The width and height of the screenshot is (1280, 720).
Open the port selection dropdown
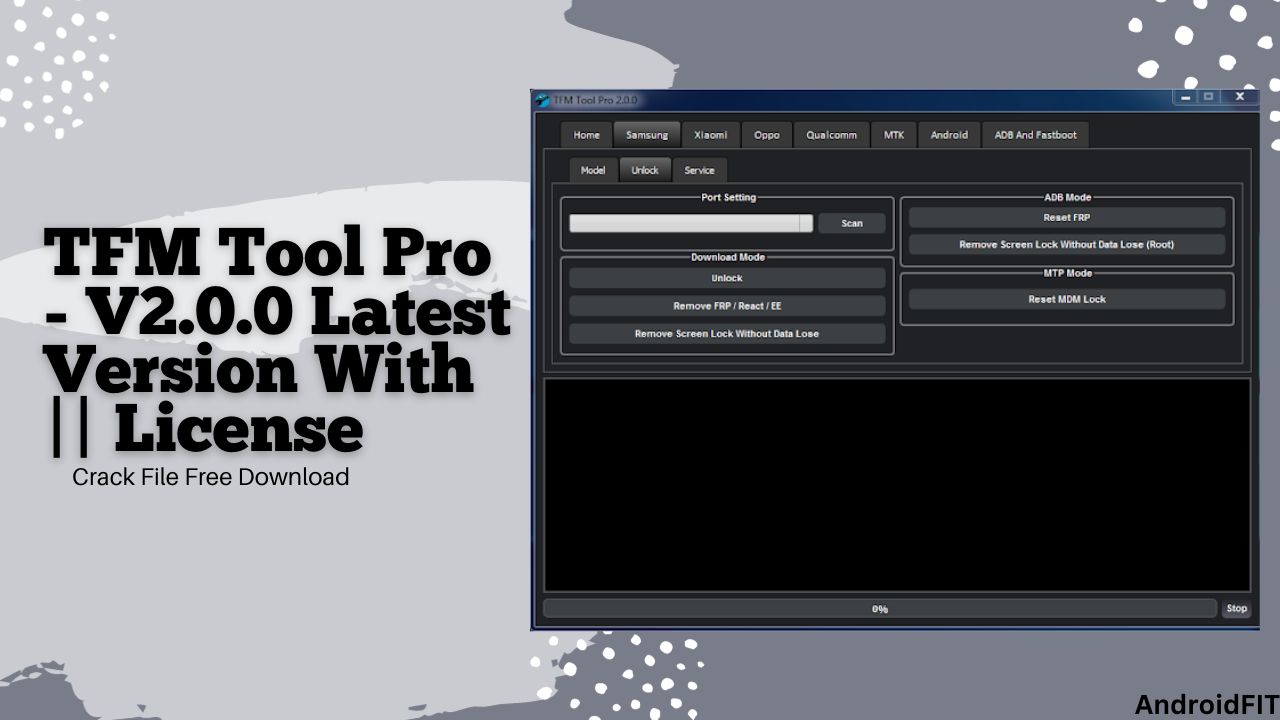691,223
